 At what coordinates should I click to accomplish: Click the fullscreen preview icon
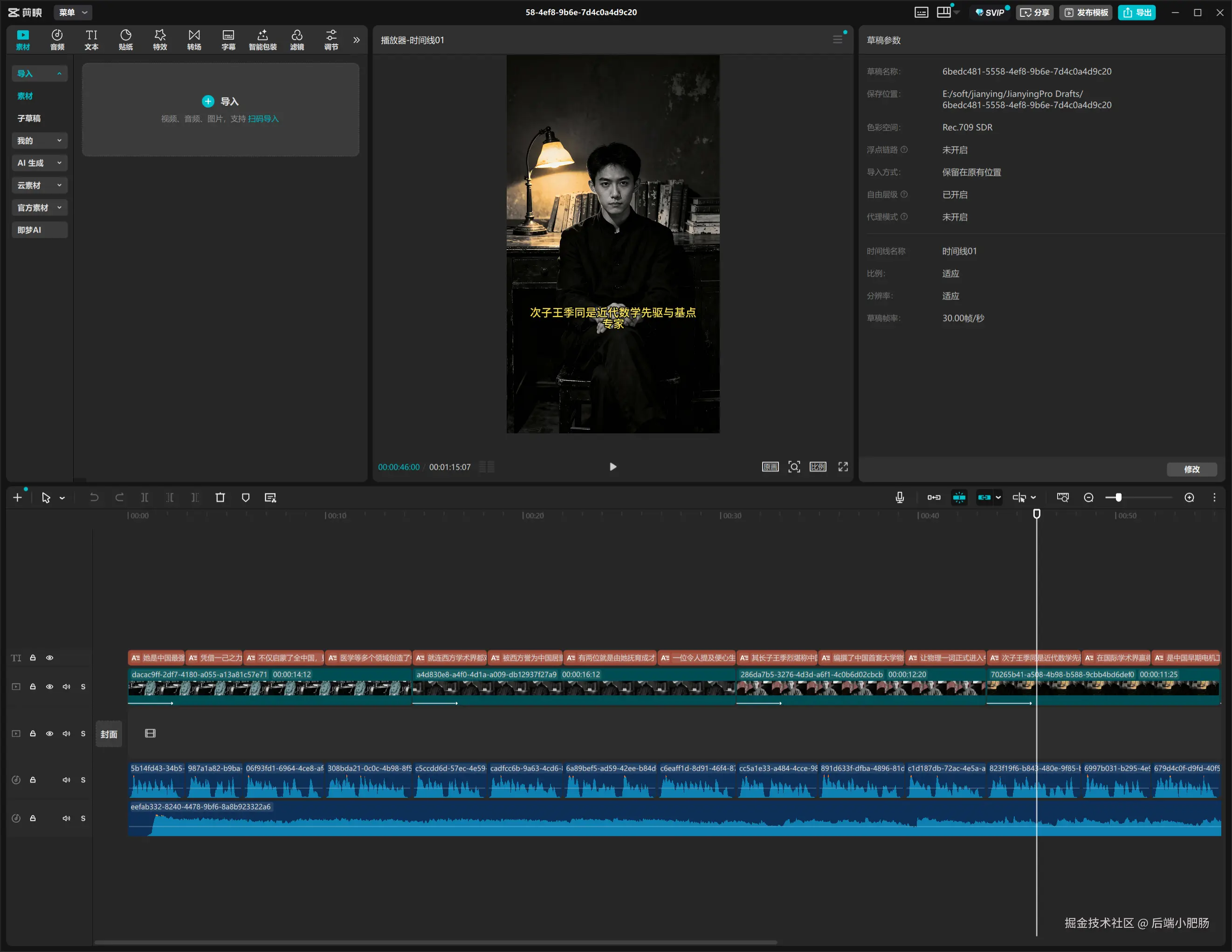pos(843,467)
